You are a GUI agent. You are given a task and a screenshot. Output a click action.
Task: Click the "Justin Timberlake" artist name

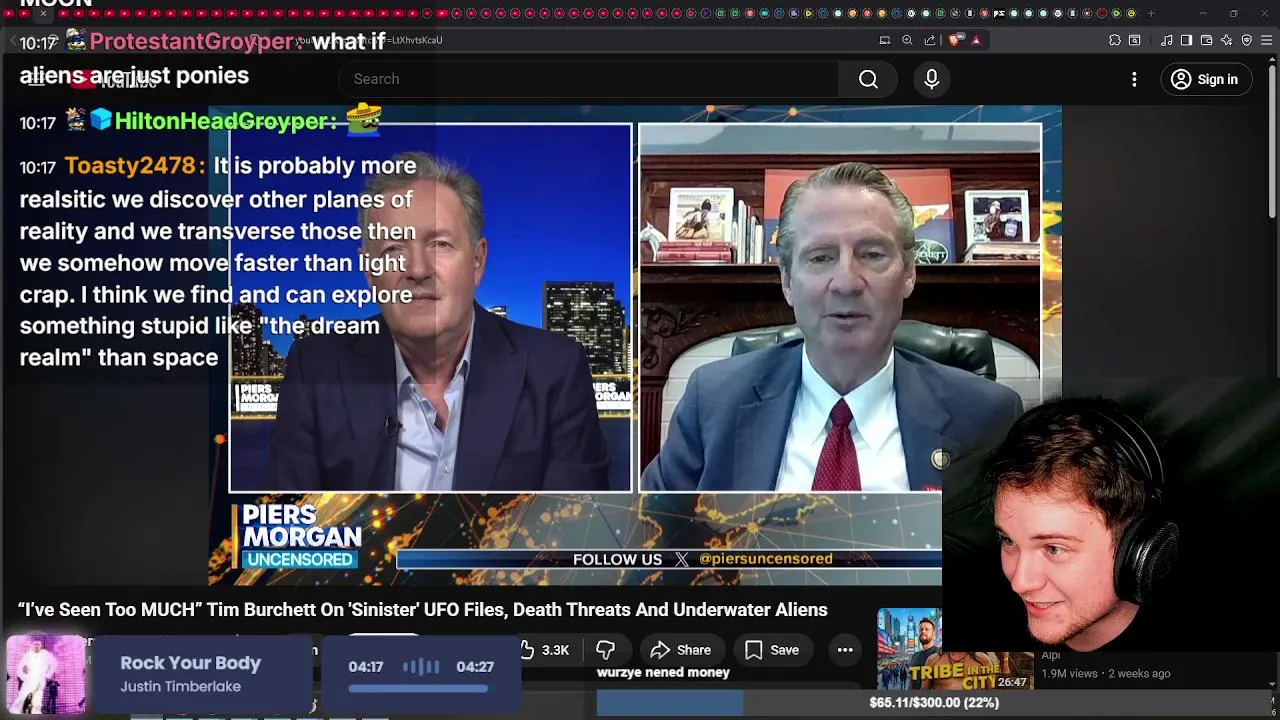180,686
